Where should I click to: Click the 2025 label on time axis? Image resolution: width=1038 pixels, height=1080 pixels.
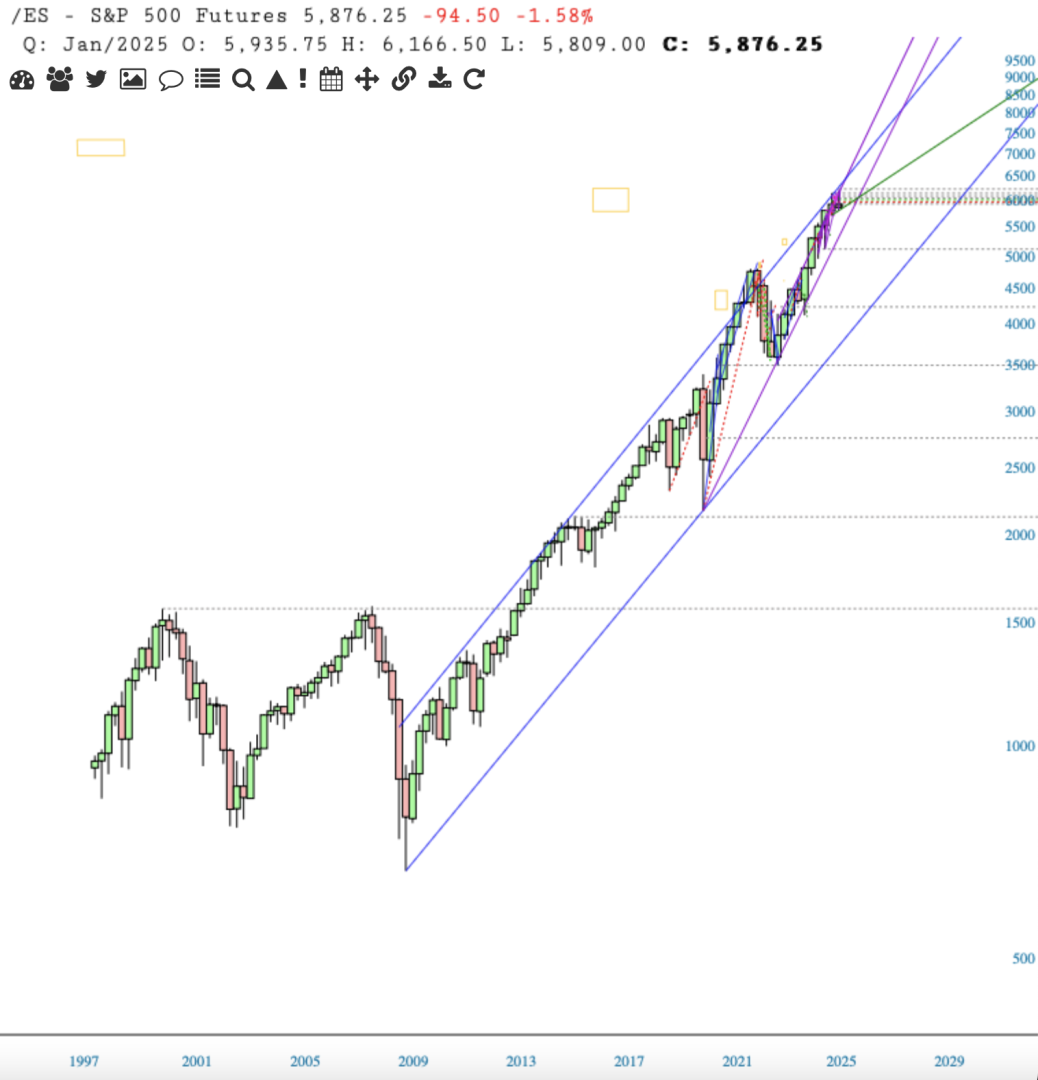[841, 1061]
